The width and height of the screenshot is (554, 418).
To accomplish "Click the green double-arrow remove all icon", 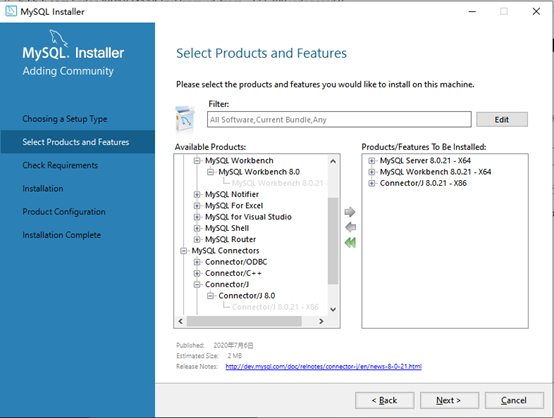I will point(350,243).
